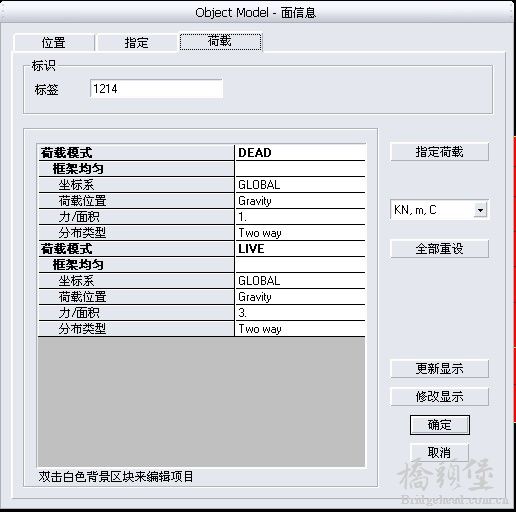Open the KN, m, C units dropdown
This screenshot has height=512, width=516.
439,210
